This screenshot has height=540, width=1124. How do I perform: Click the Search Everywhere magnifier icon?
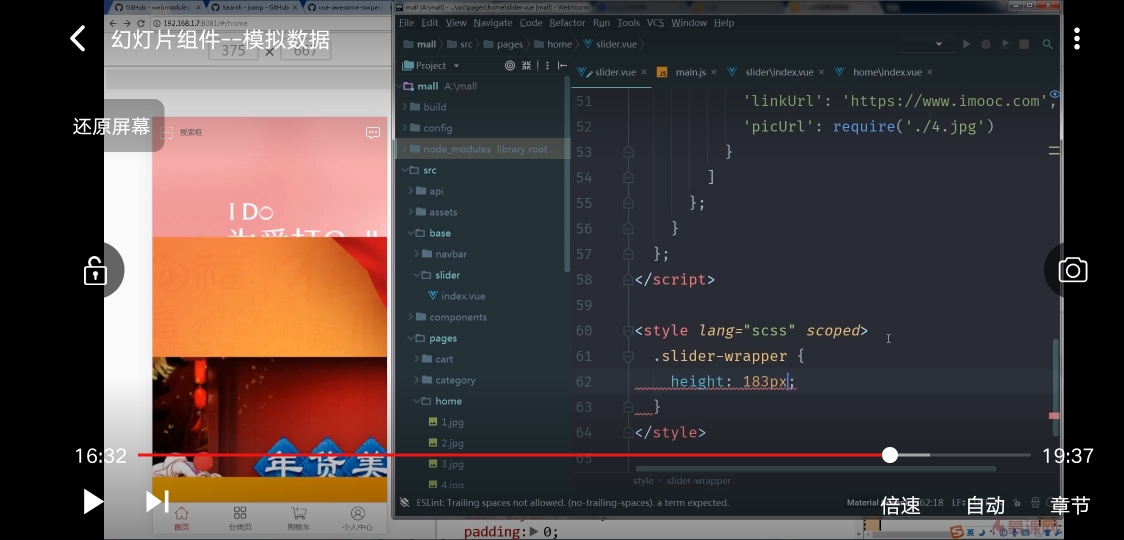pos(1048,44)
